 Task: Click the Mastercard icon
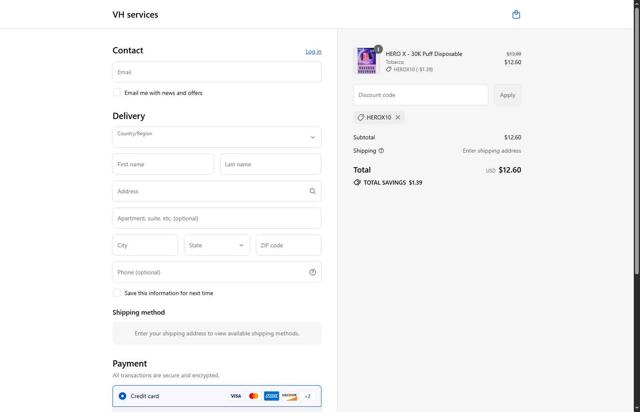point(253,396)
